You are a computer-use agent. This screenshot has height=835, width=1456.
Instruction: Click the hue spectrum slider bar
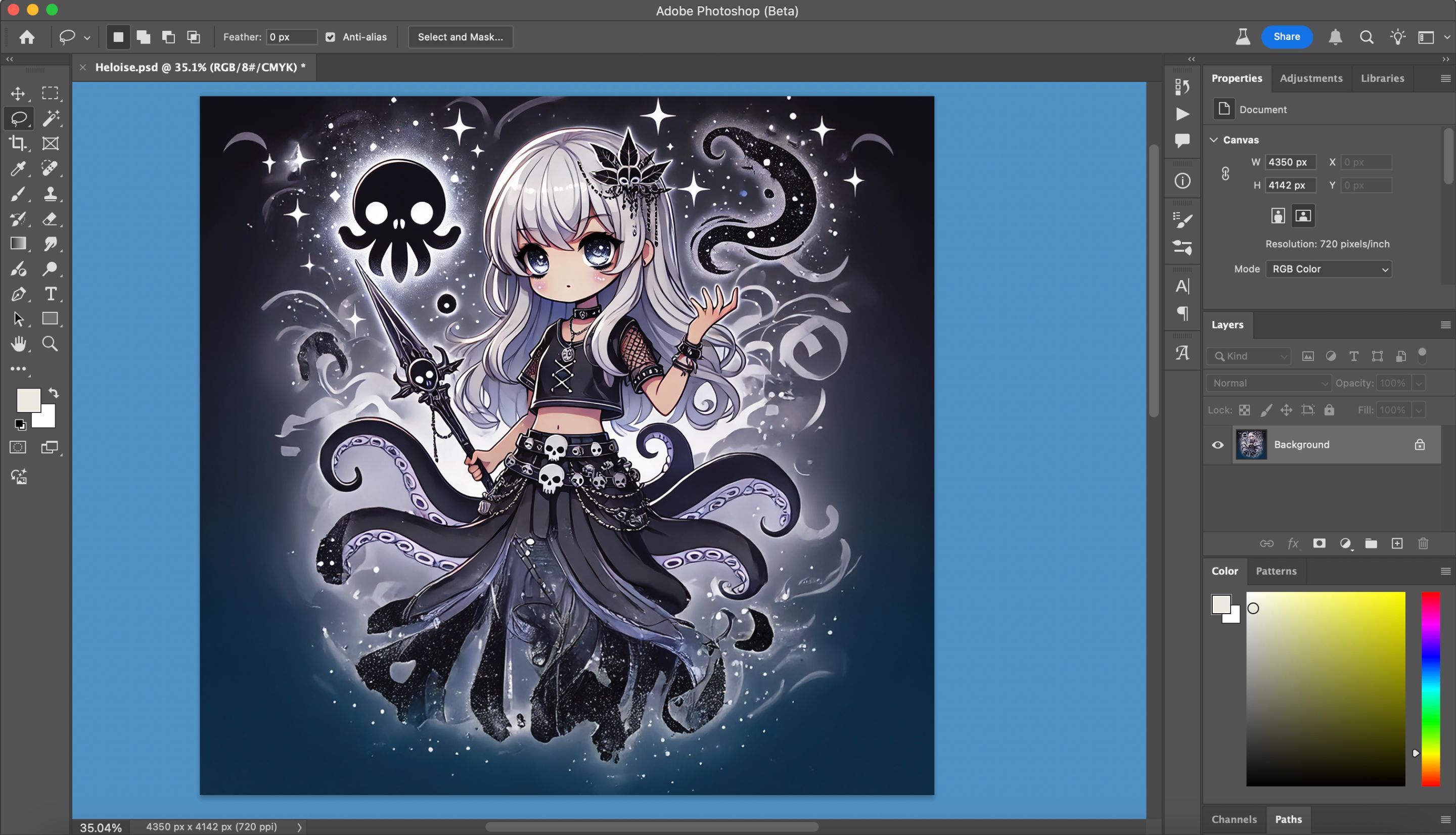point(1430,689)
